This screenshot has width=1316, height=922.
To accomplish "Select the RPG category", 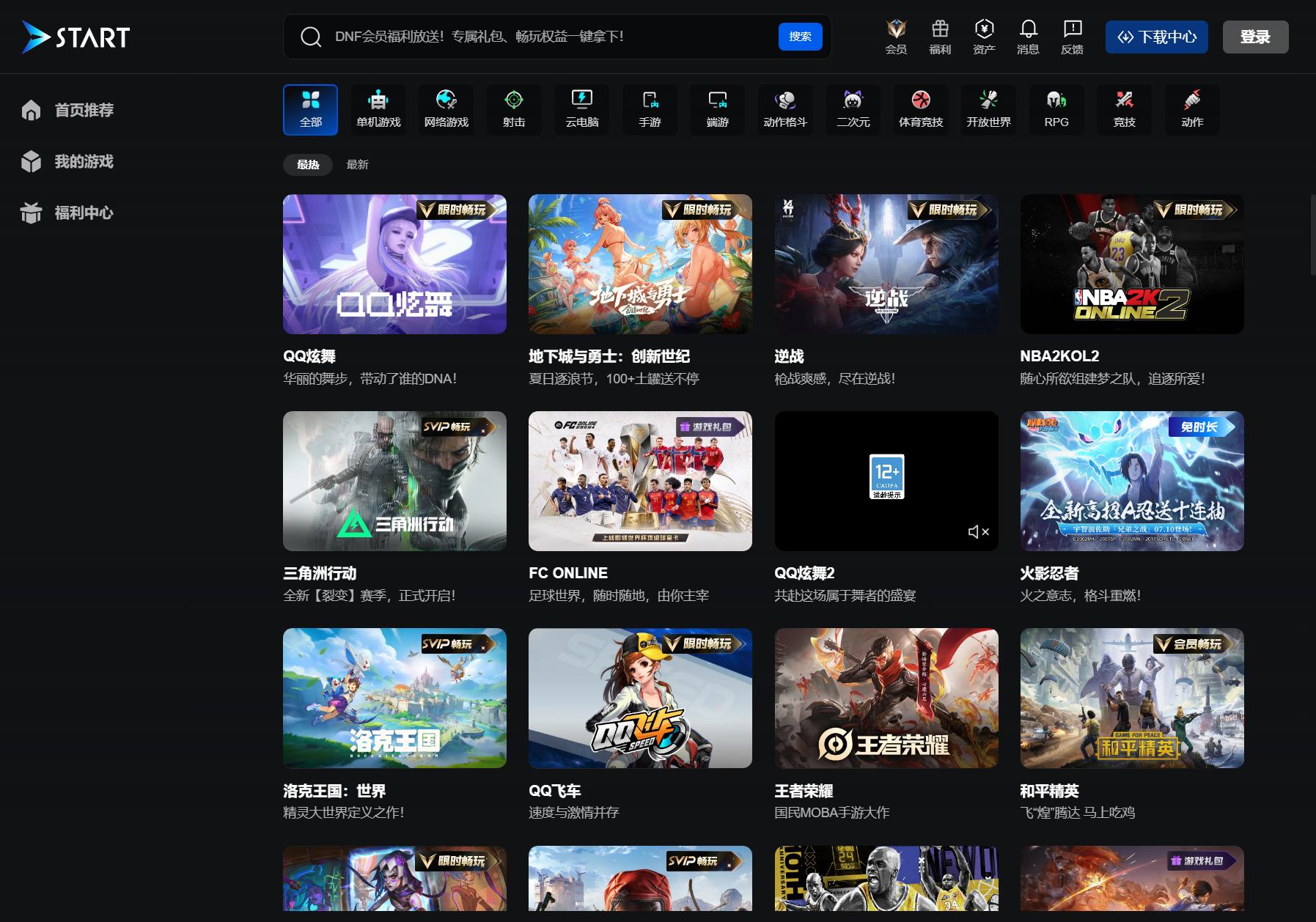I will click(1056, 110).
